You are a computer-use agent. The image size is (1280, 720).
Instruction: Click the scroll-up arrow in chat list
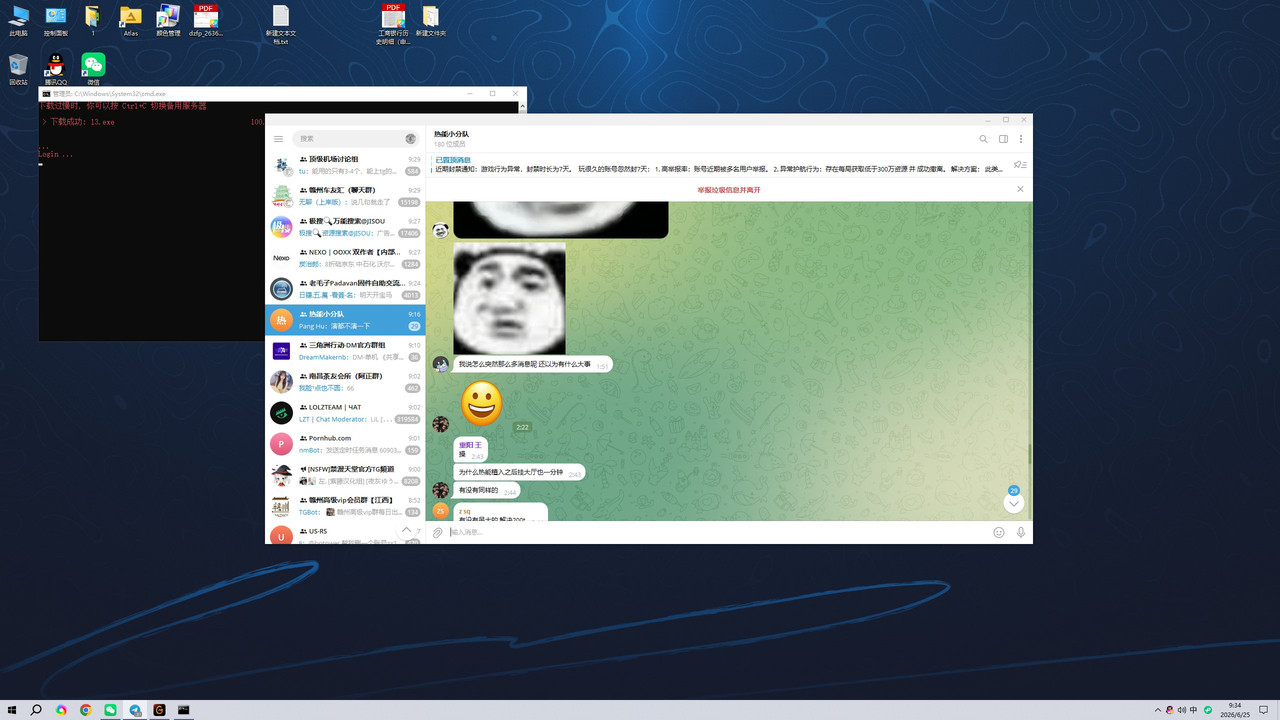click(x=406, y=530)
